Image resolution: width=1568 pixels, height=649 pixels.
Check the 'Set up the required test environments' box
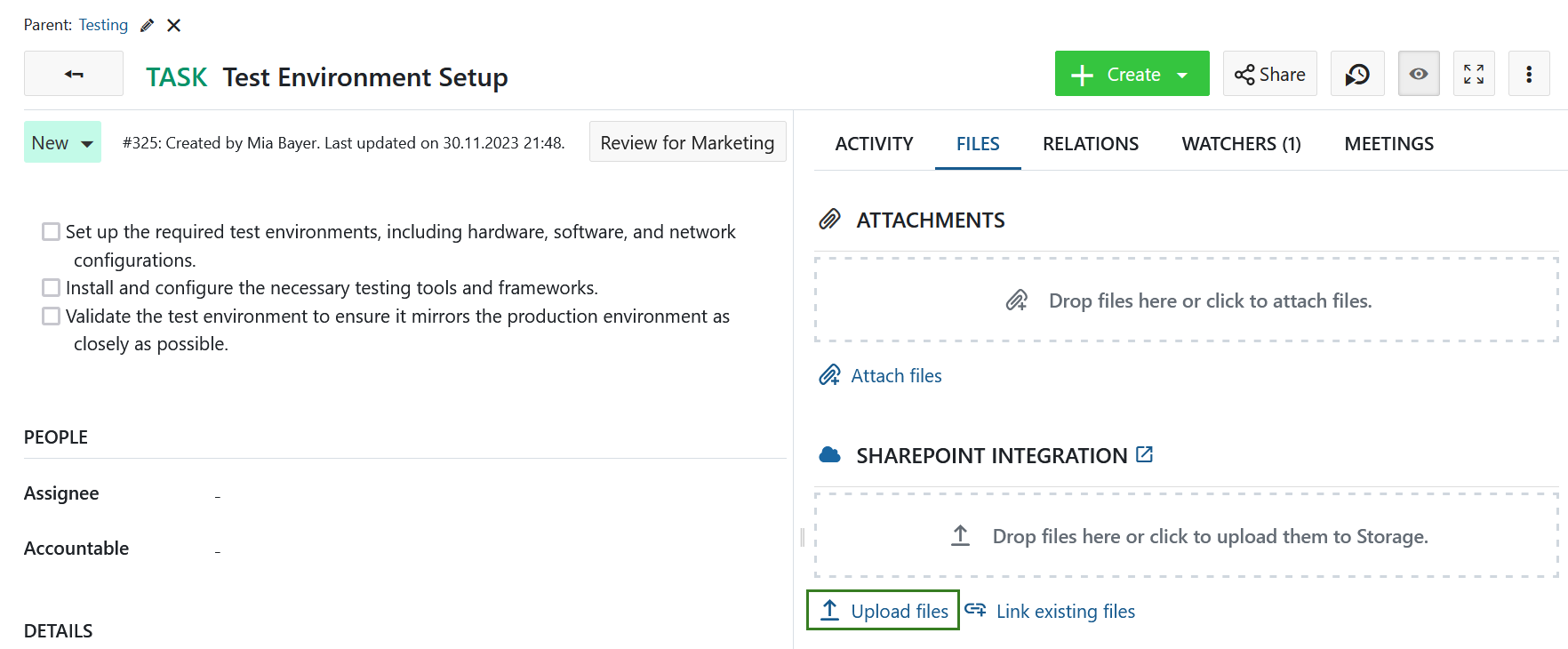(x=52, y=232)
